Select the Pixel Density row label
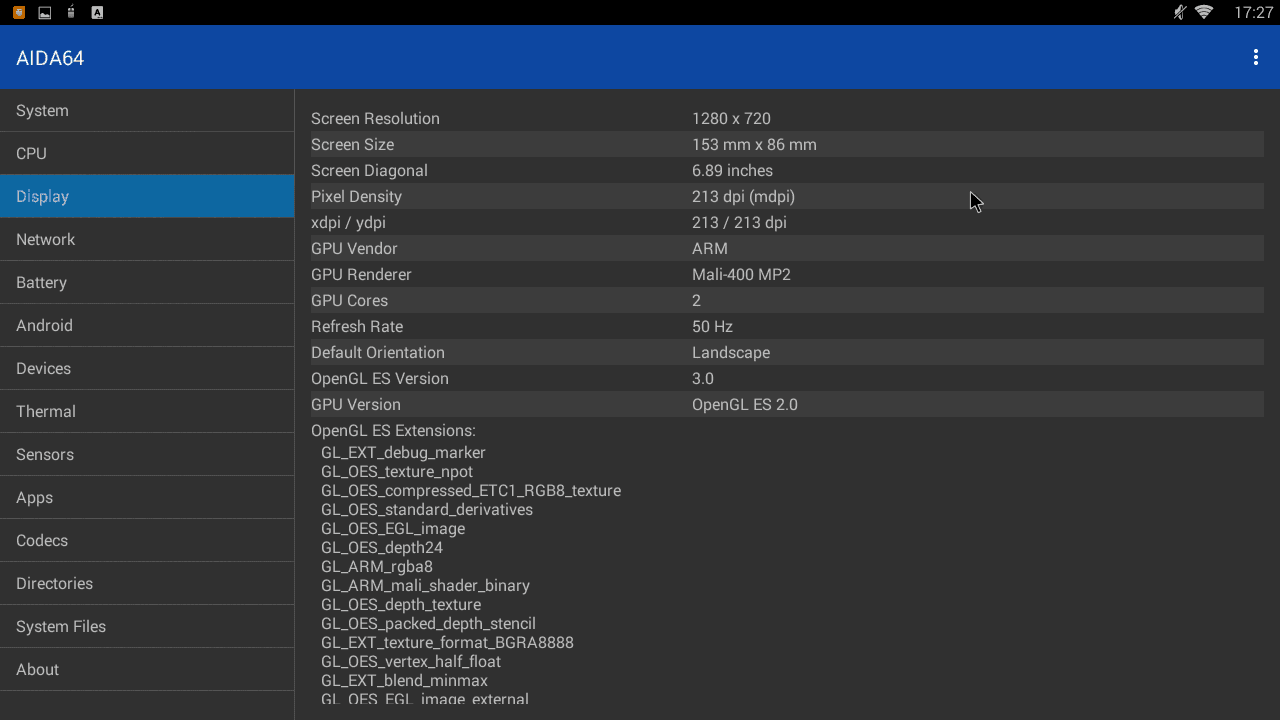1280x720 pixels. (356, 197)
